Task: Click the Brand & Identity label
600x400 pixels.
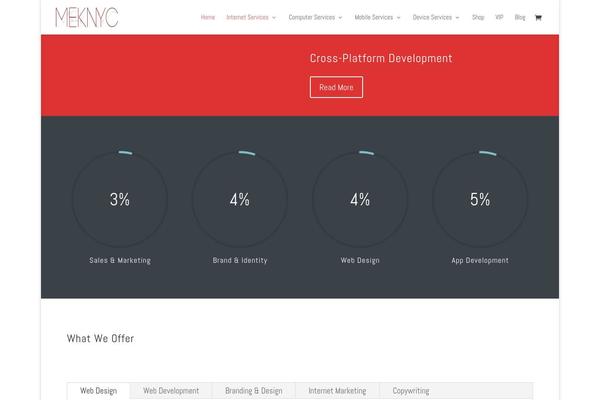Action: [240, 260]
